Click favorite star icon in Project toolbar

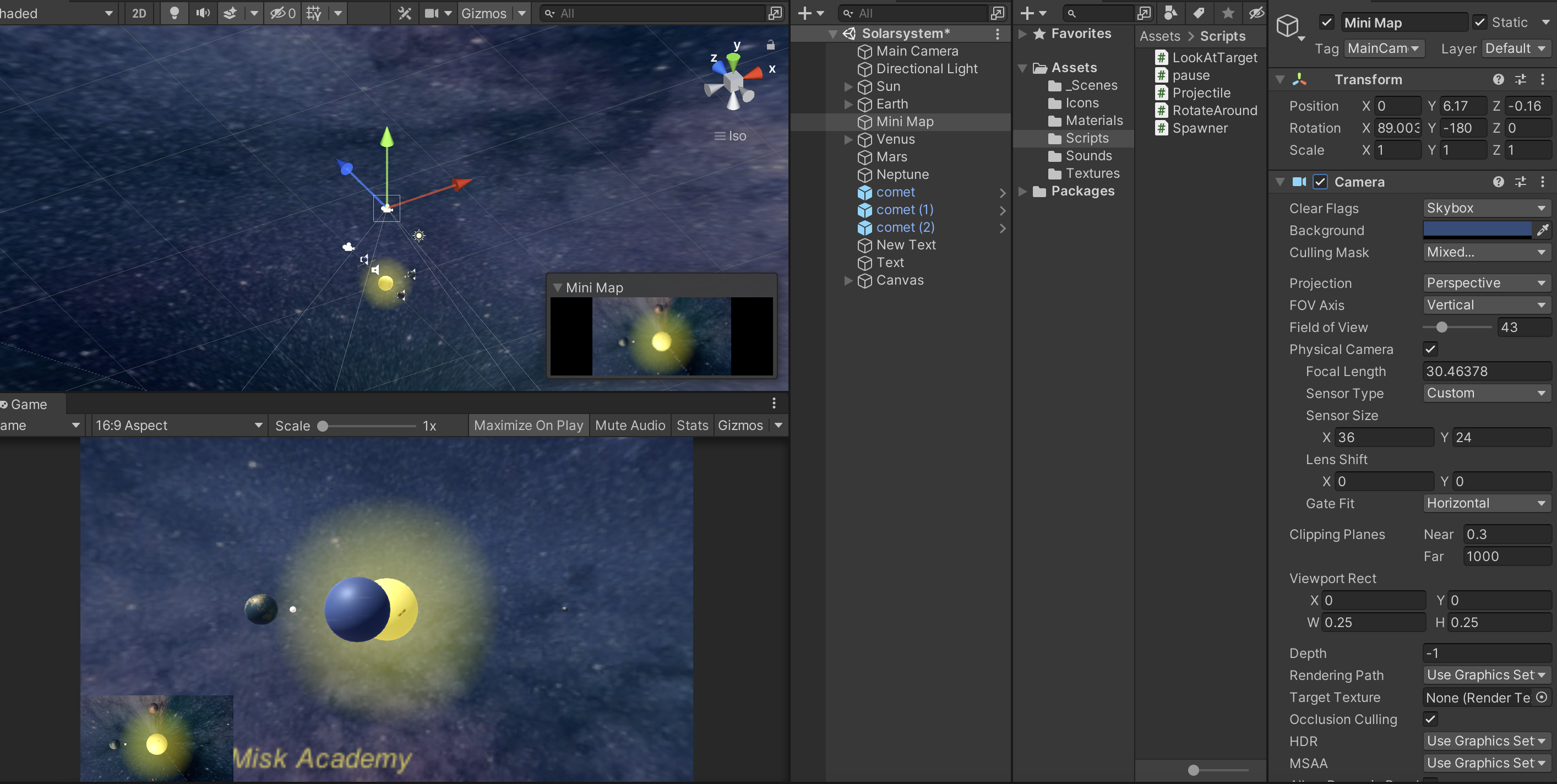[x=1228, y=13]
